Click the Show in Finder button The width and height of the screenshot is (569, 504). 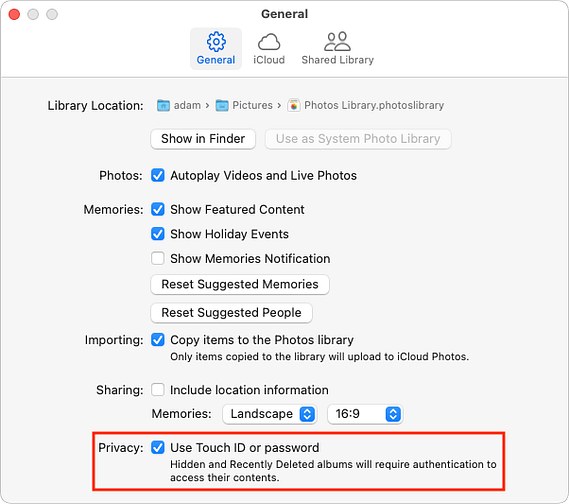203,139
